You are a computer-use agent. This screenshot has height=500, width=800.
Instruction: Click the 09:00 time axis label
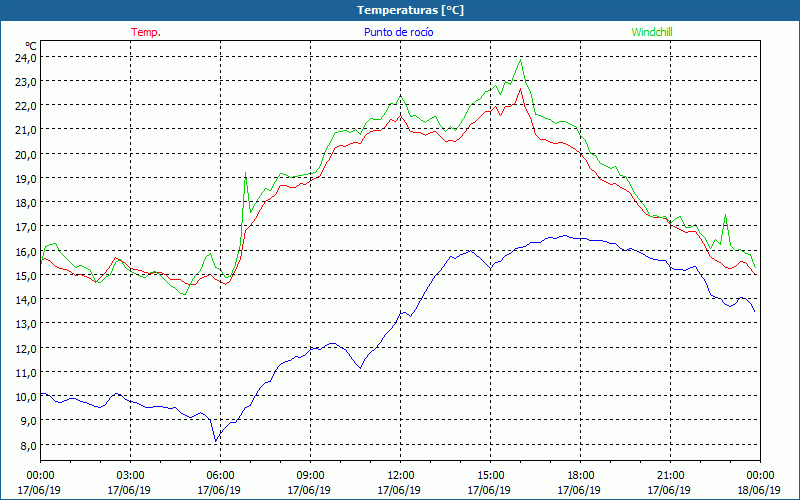[310, 475]
